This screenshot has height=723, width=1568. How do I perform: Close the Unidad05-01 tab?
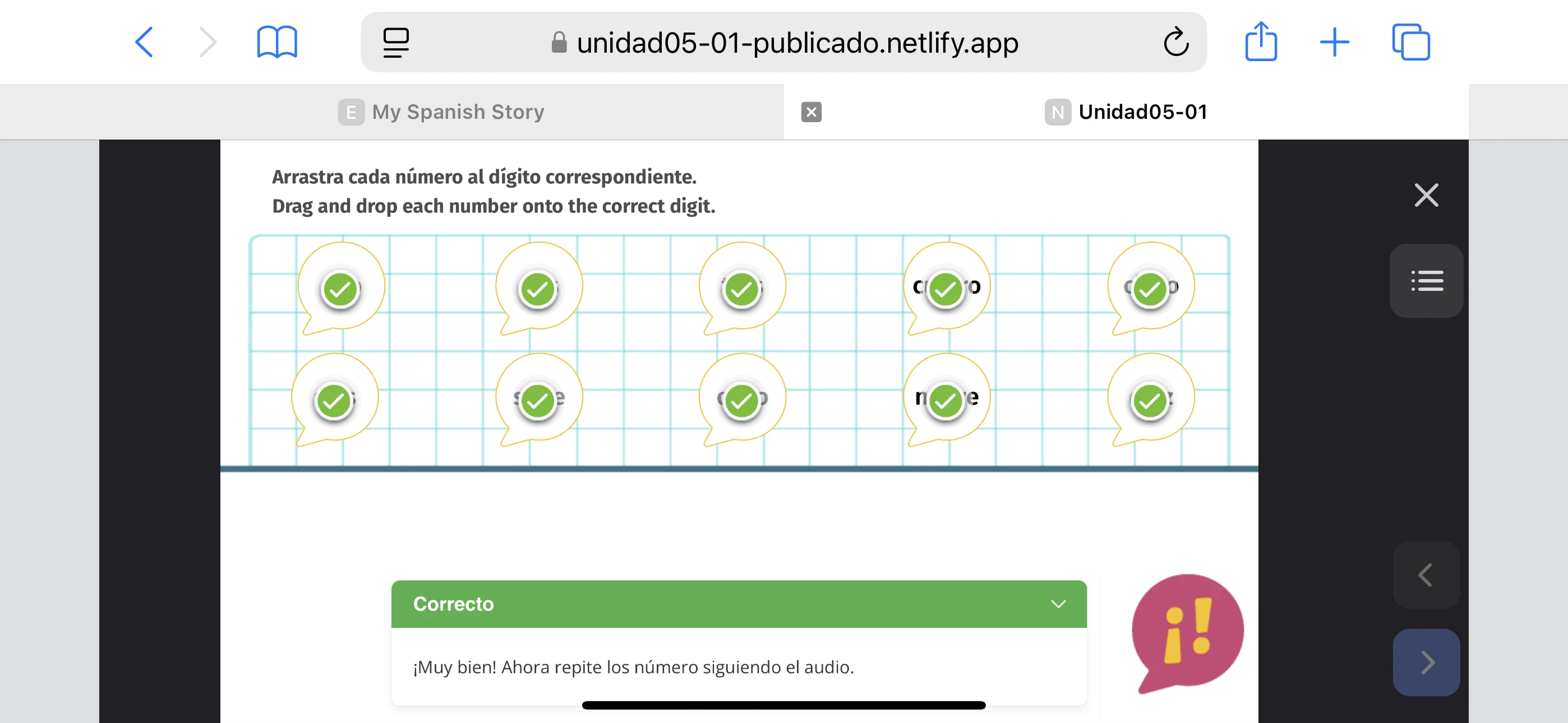coord(811,112)
